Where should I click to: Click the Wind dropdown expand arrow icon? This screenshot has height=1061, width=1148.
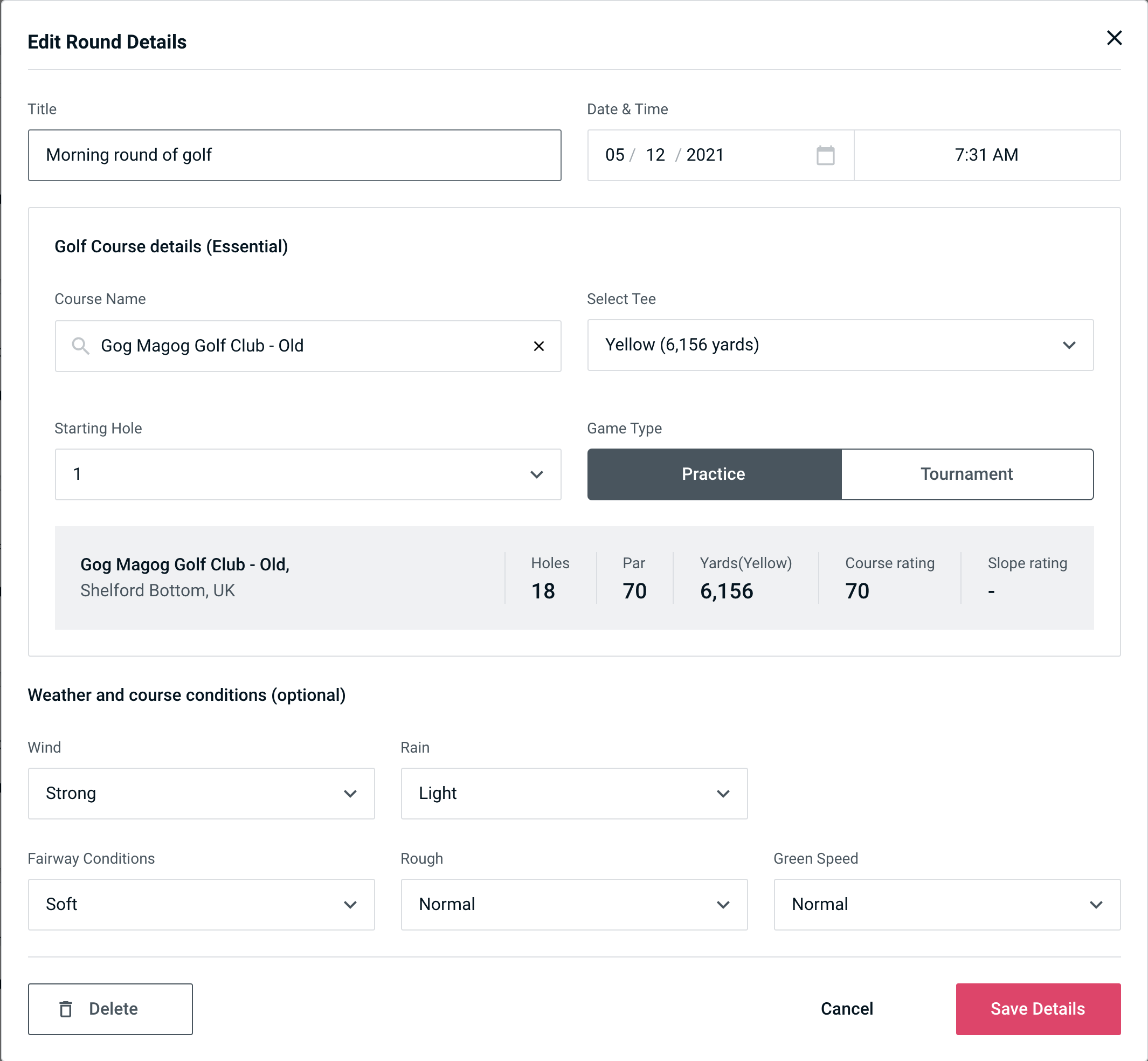tap(350, 792)
